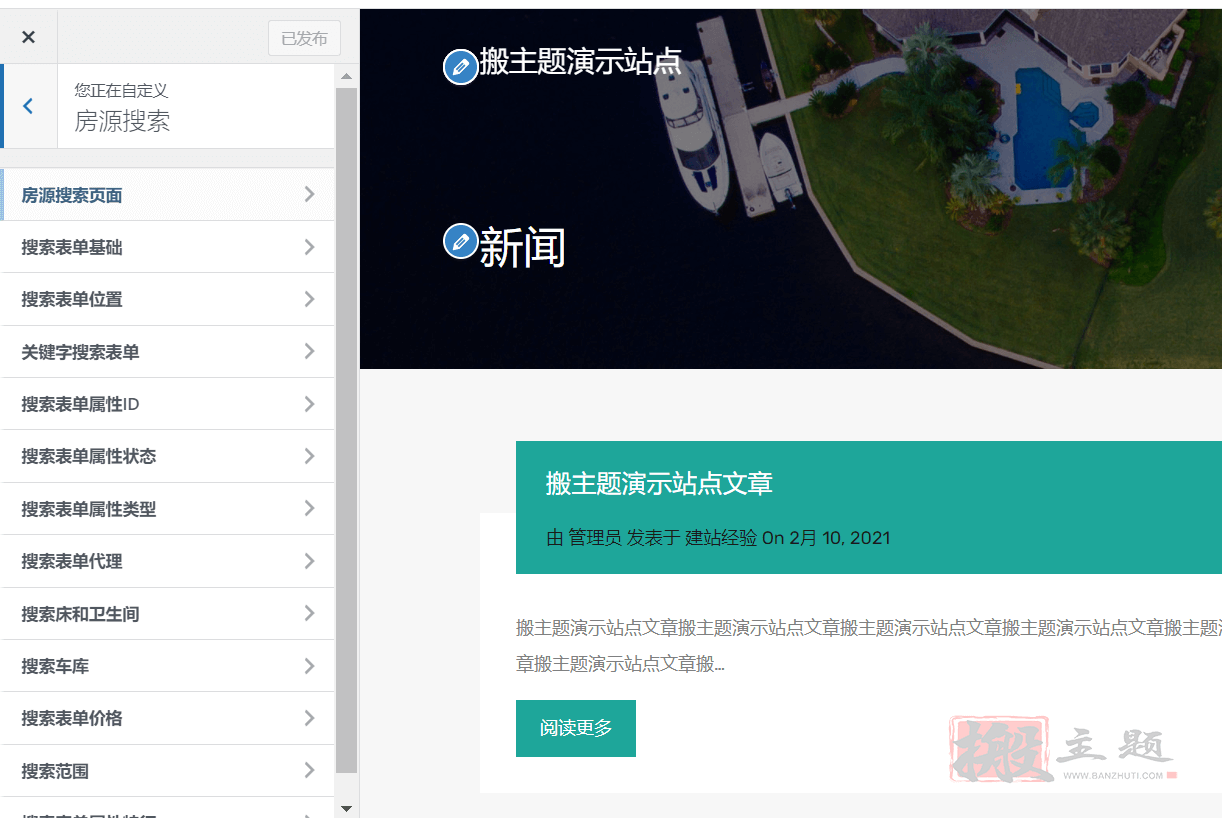The height and width of the screenshot is (818, 1222).
Task: Click the post excerpt paragraph text
Action: tap(868, 646)
